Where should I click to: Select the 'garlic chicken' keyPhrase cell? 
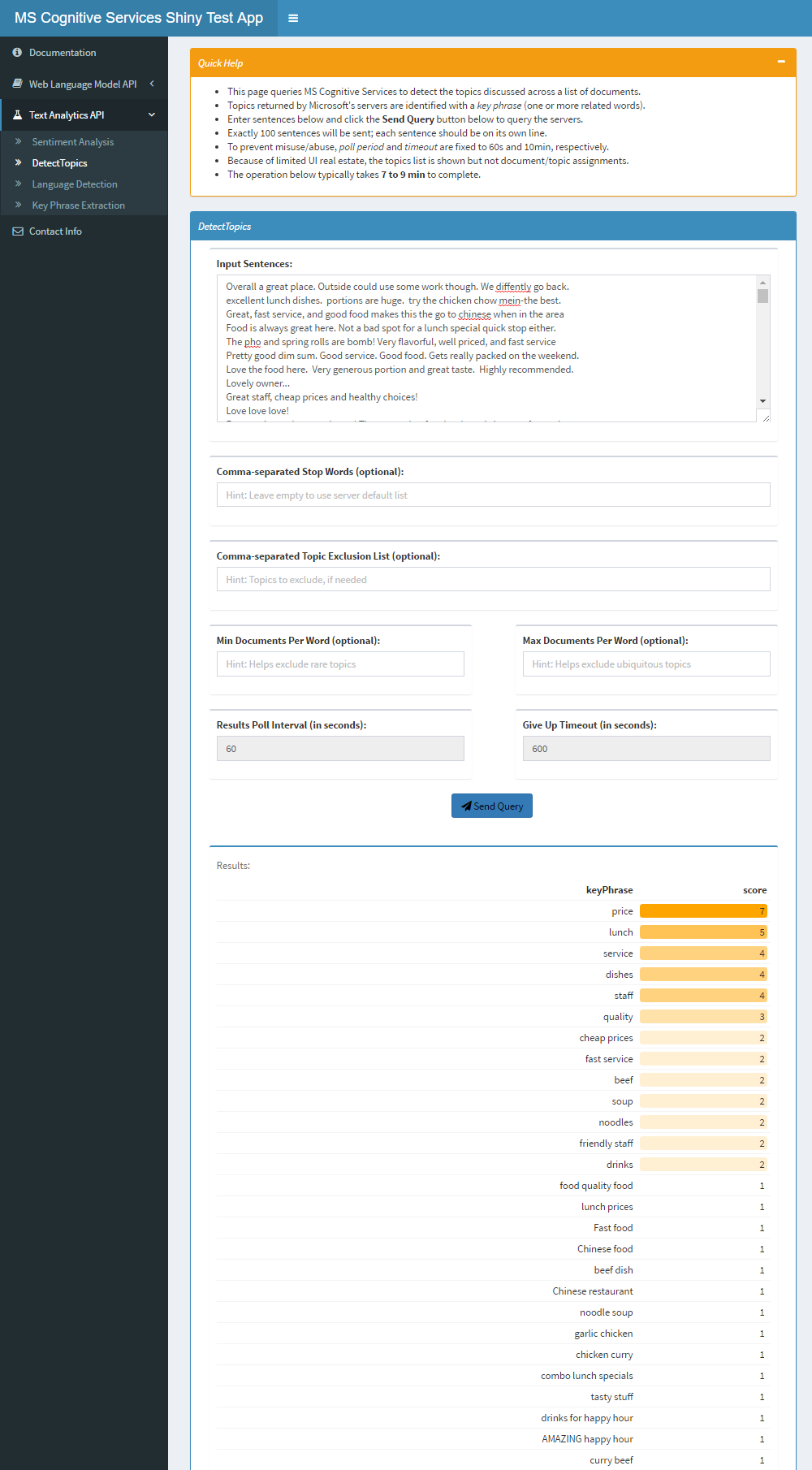603,1334
